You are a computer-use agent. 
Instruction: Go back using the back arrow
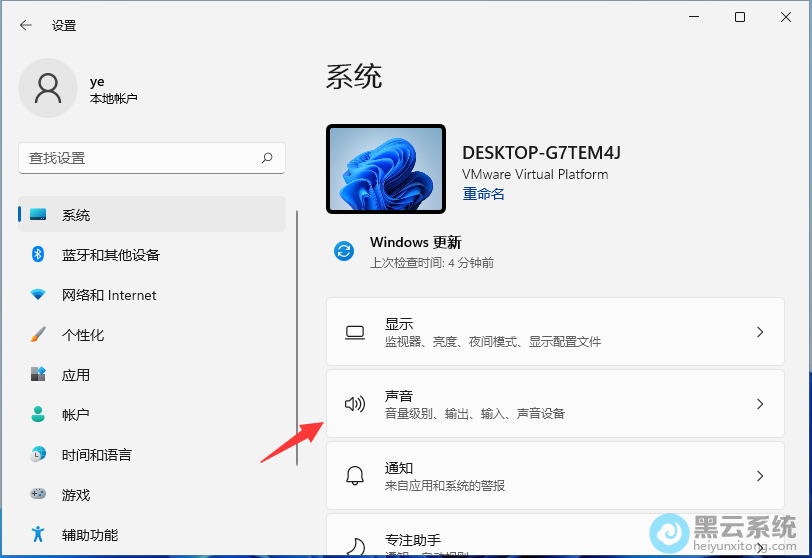pyautogui.click(x=26, y=25)
